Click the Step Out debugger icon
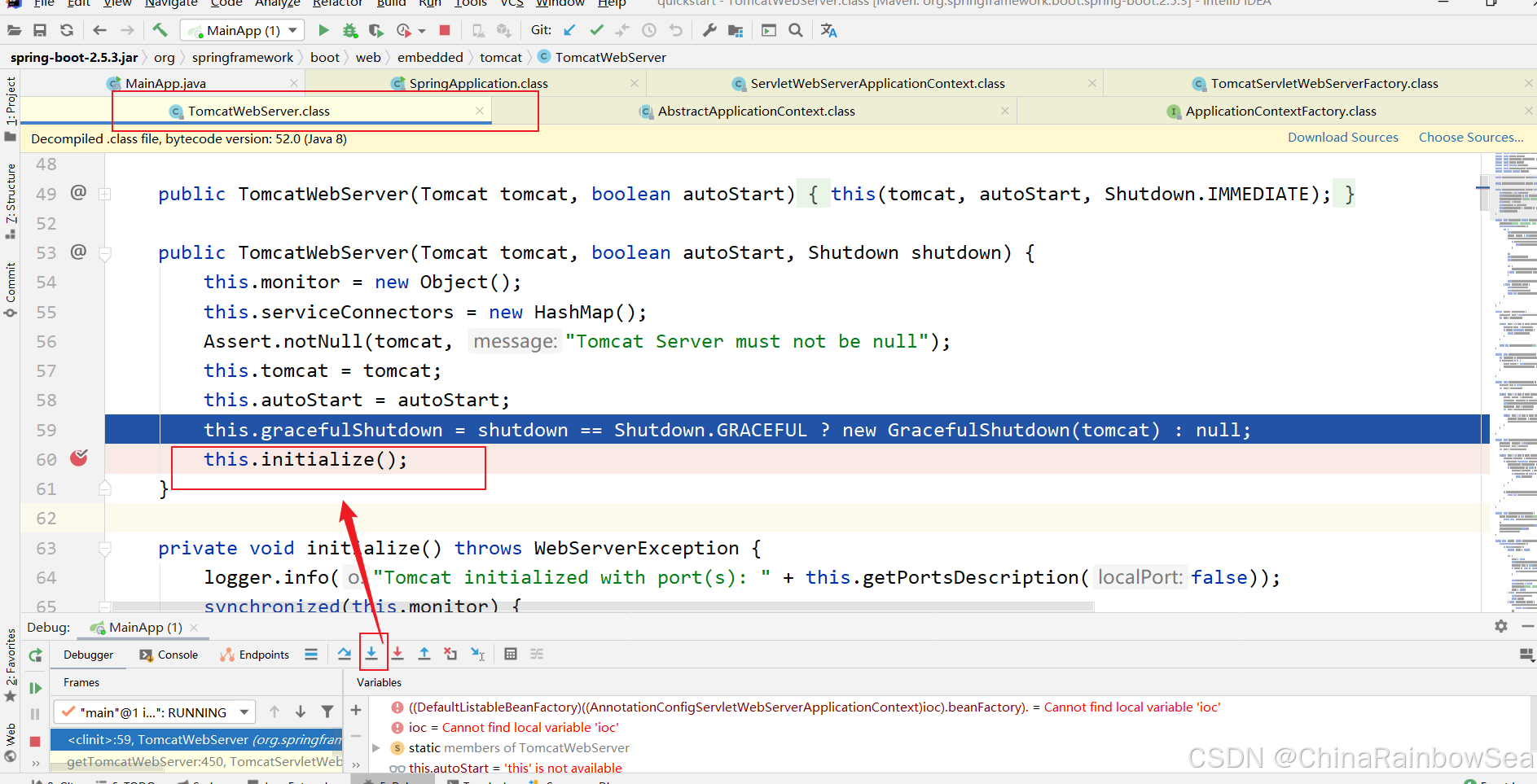The width and height of the screenshot is (1537, 784). tap(424, 654)
